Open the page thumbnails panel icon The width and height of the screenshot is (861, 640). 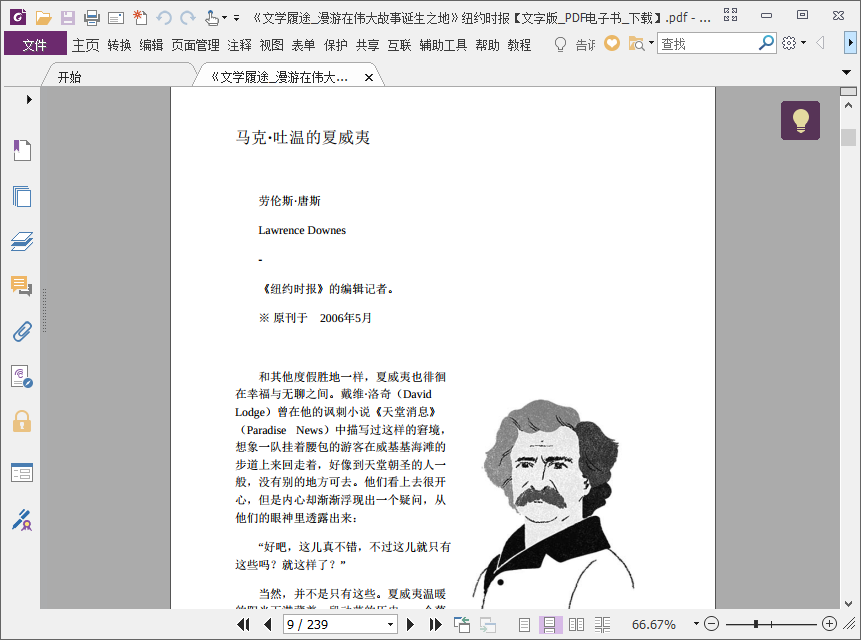[x=22, y=196]
